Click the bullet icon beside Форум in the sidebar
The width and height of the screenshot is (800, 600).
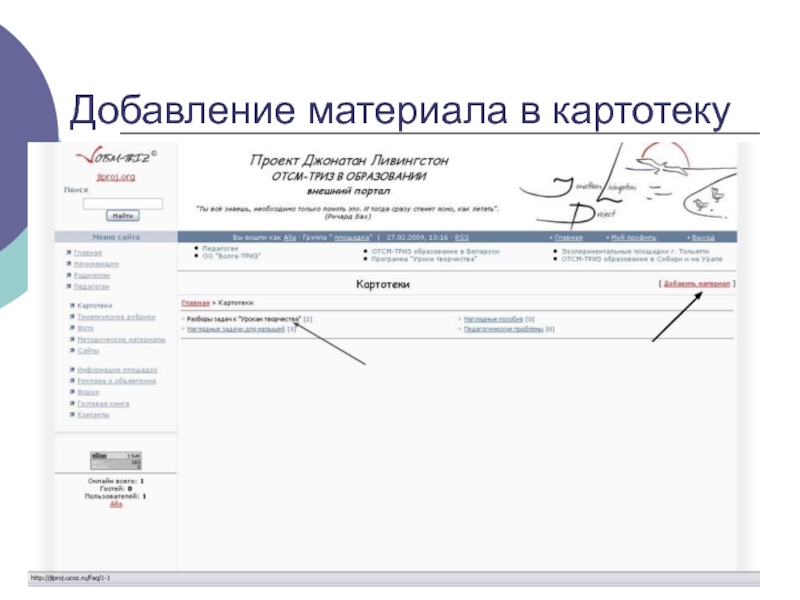click(x=72, y=392)
